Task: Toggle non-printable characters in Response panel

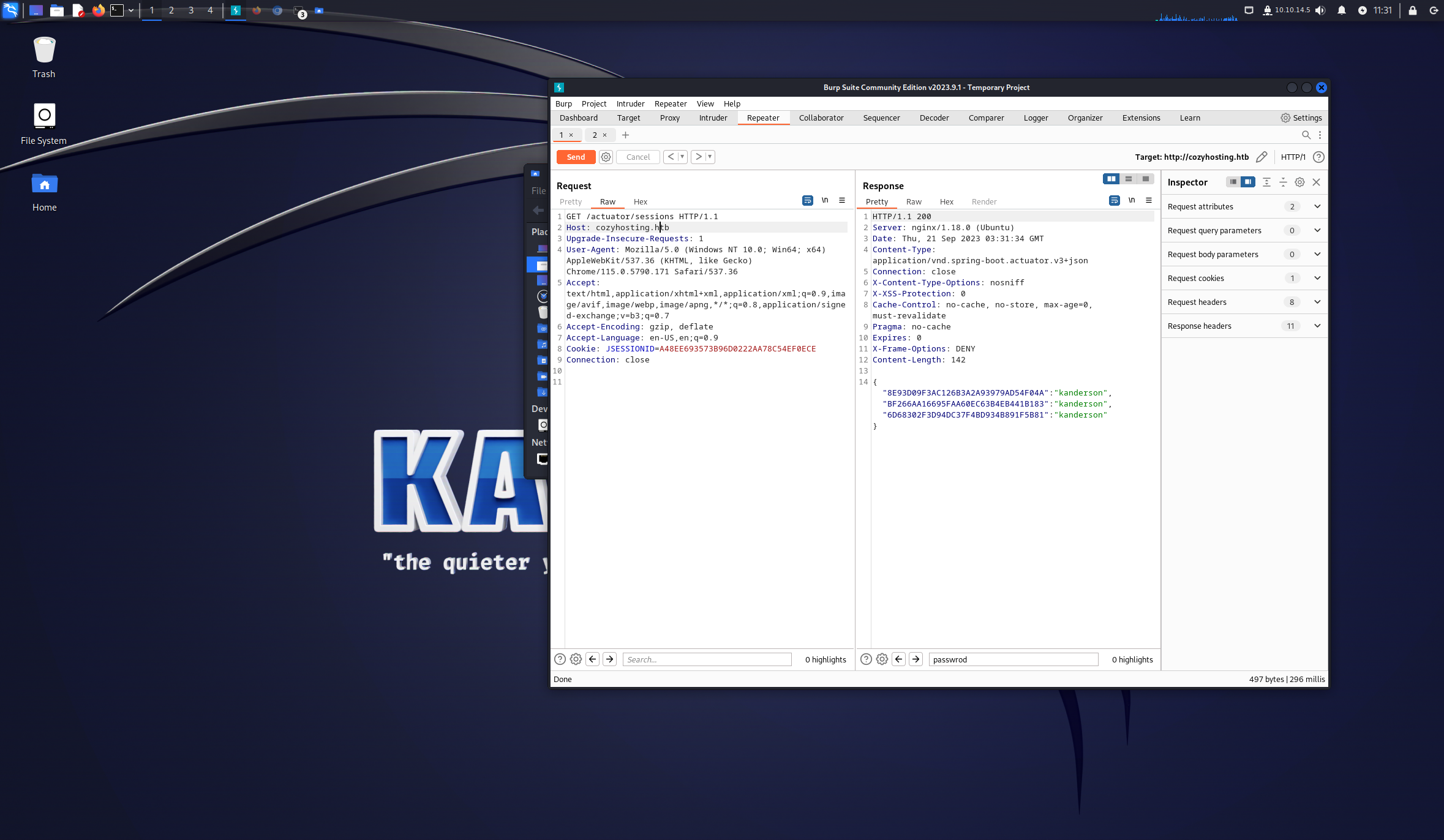Action: [x=1132, y=200]
